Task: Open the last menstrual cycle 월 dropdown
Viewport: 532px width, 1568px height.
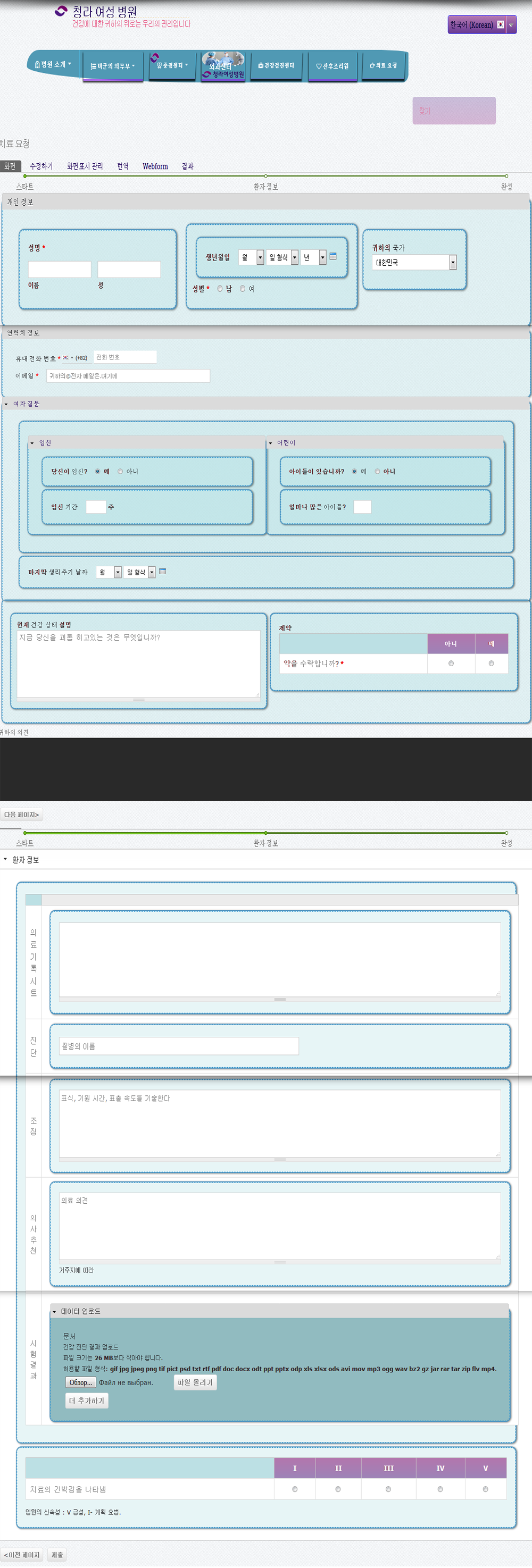Action: coord(109,572)
